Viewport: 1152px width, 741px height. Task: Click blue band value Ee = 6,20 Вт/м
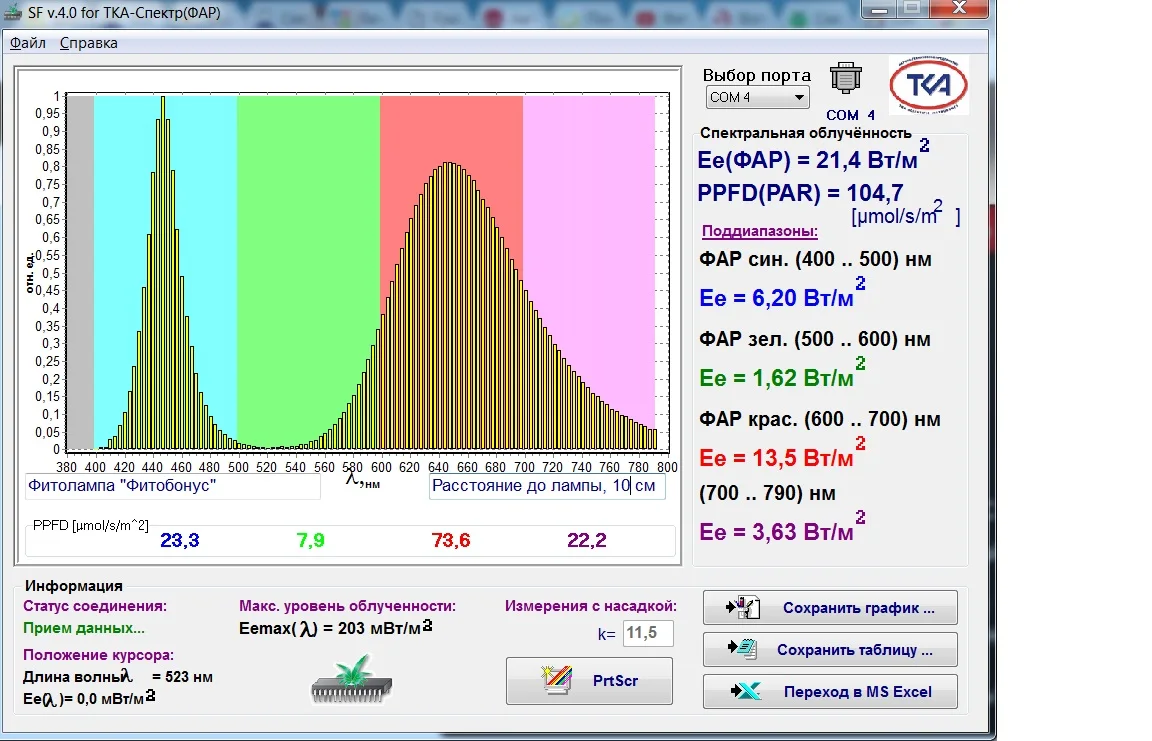(782, 294)
